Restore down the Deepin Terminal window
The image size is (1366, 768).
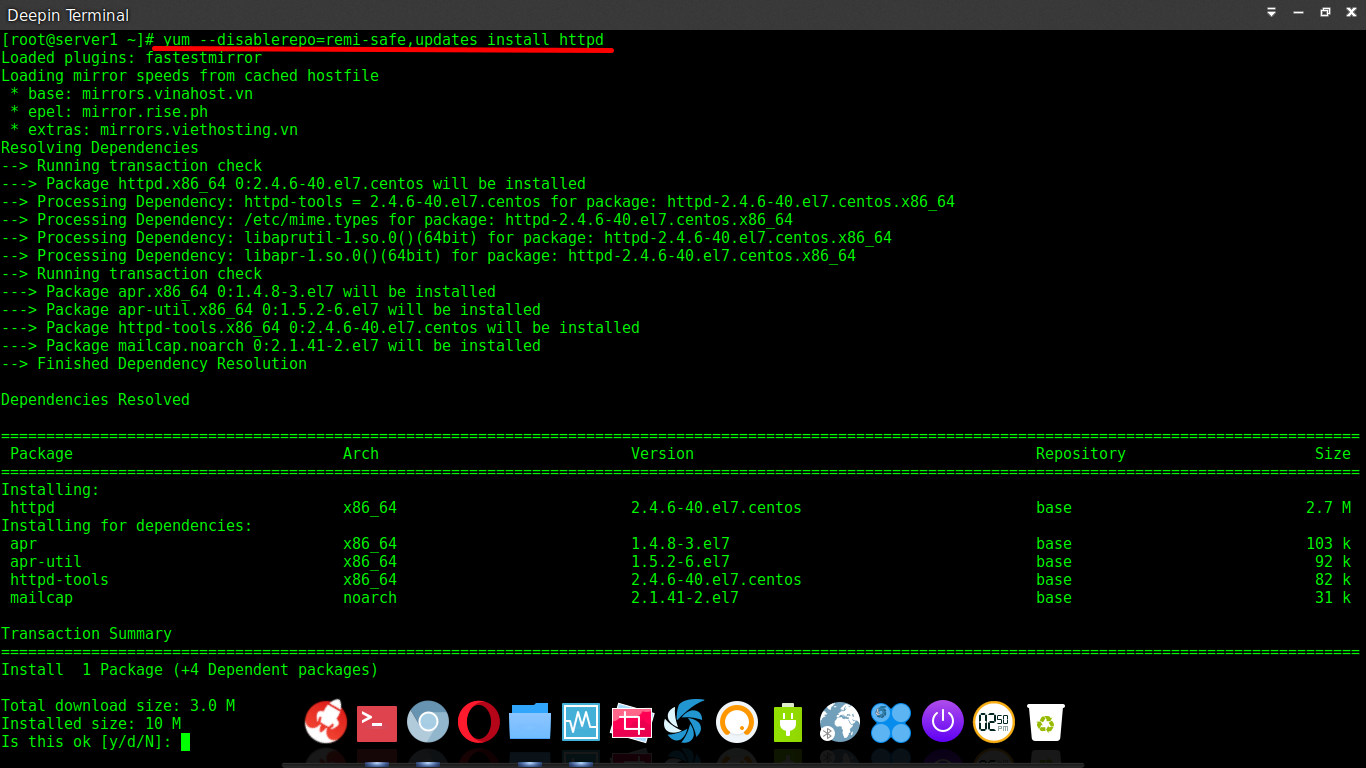[1325, 13]
